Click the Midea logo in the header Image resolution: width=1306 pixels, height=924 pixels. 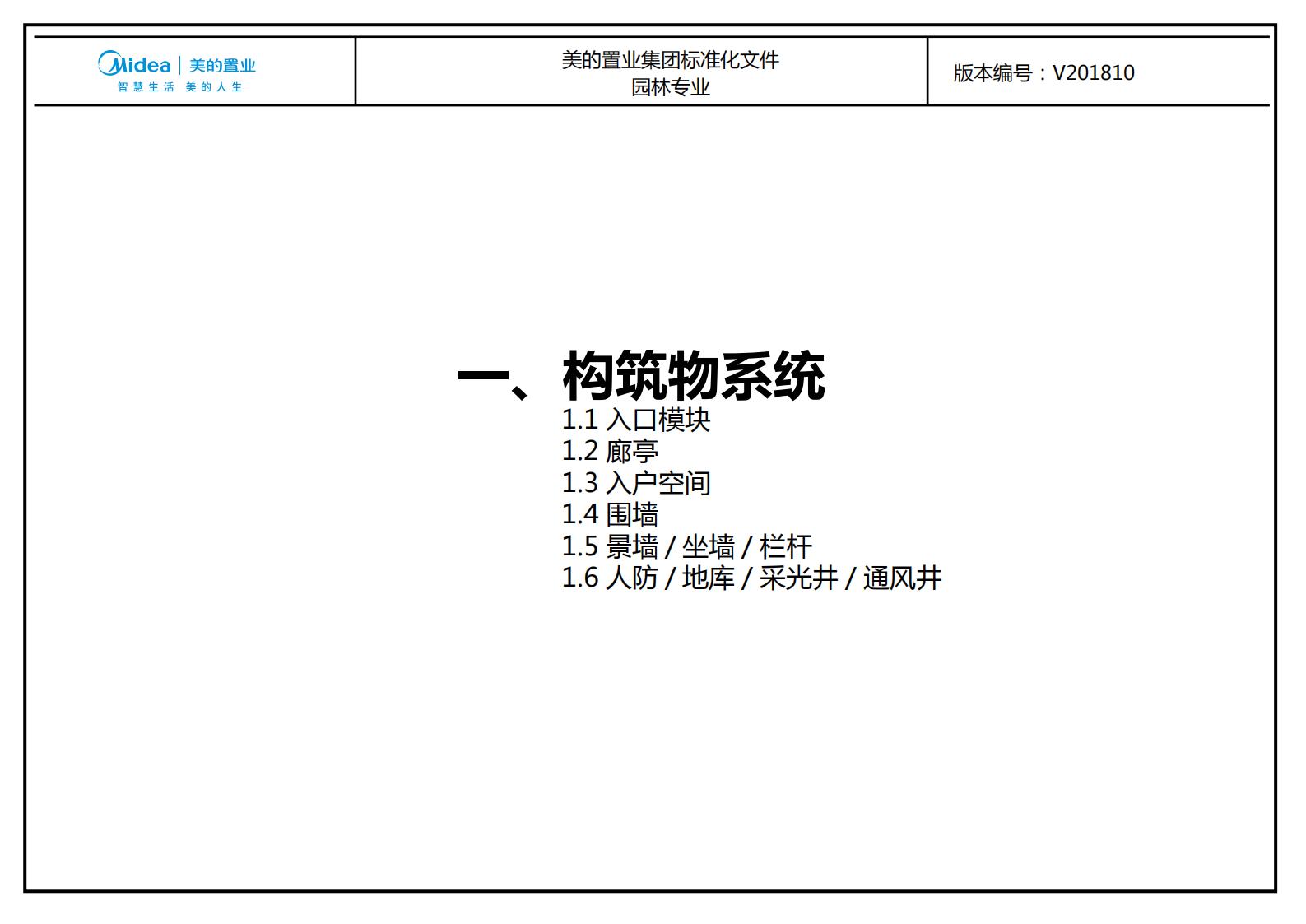coord(134,63)
